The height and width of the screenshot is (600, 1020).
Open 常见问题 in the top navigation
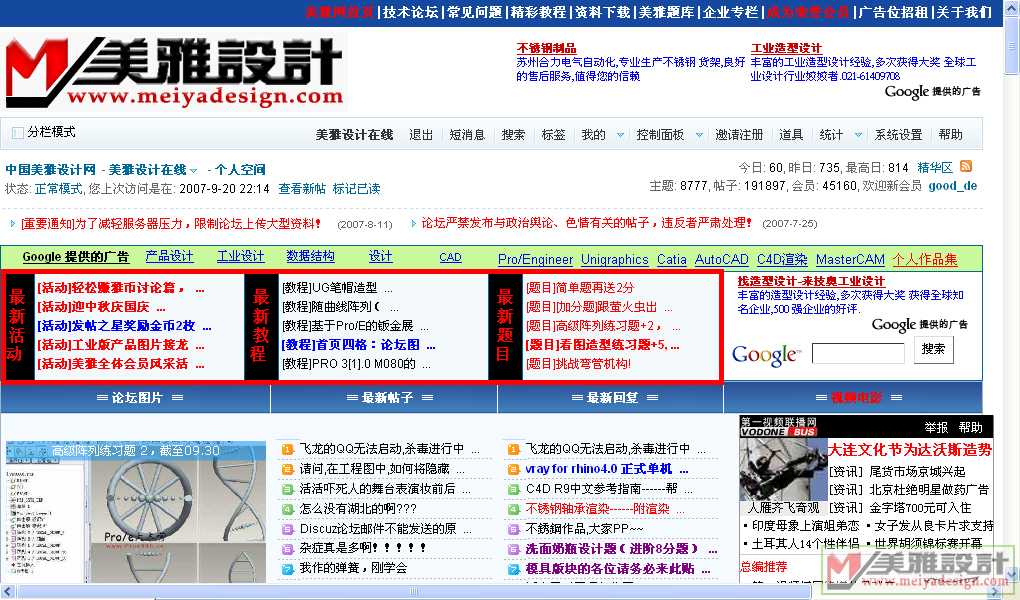coord(474,12)
